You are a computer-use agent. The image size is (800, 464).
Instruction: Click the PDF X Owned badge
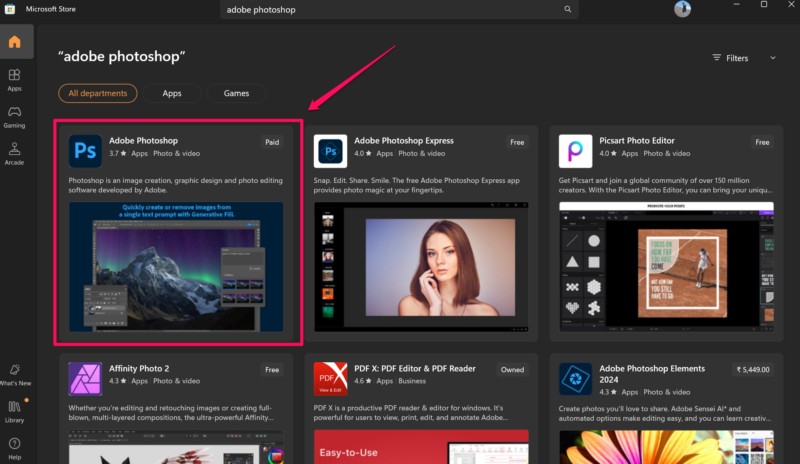pyautogui.click(x=512, y=370)
